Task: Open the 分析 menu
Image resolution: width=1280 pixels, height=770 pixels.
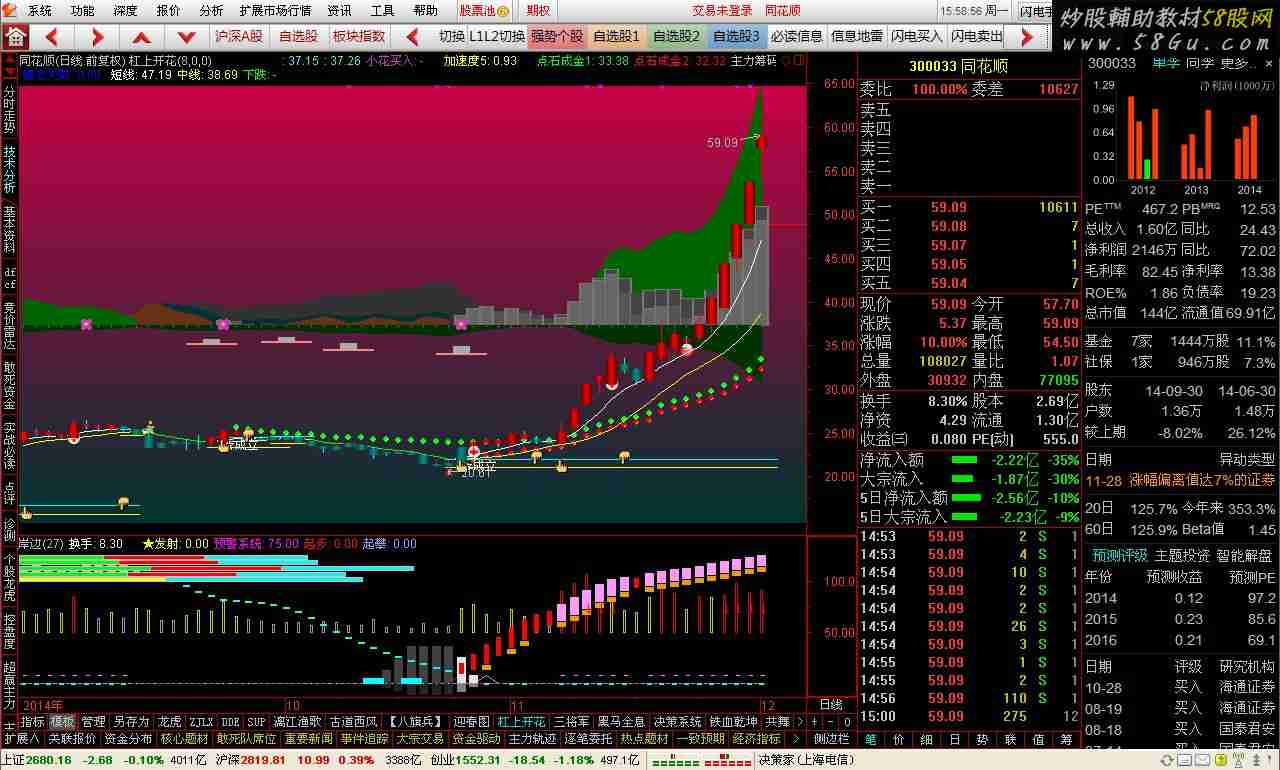Action: pyautogui.click(x=211, y=11)
